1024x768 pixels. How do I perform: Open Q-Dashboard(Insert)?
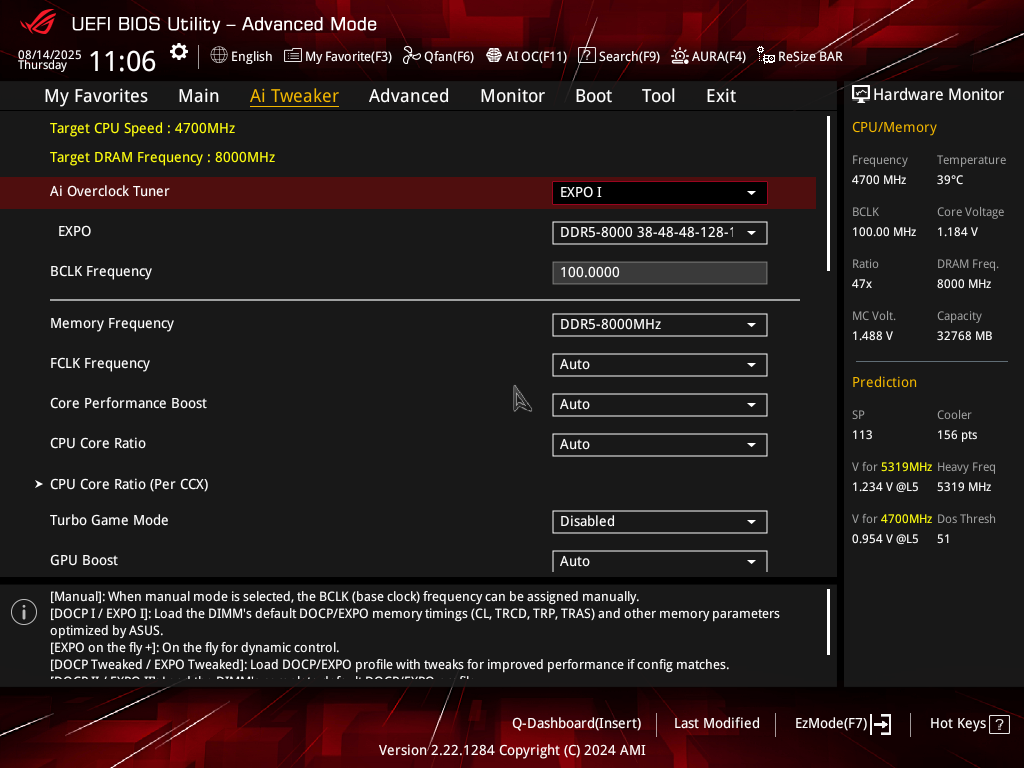[x=577, y=724]
